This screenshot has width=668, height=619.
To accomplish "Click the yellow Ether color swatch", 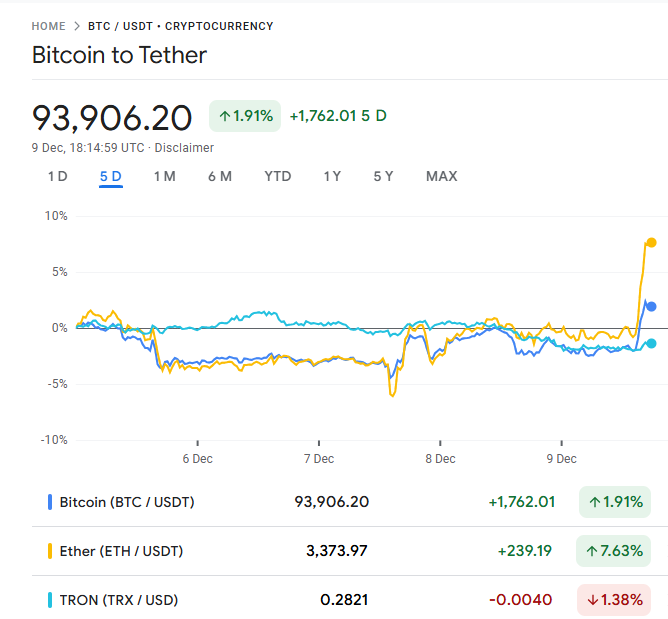I will 50,551.
